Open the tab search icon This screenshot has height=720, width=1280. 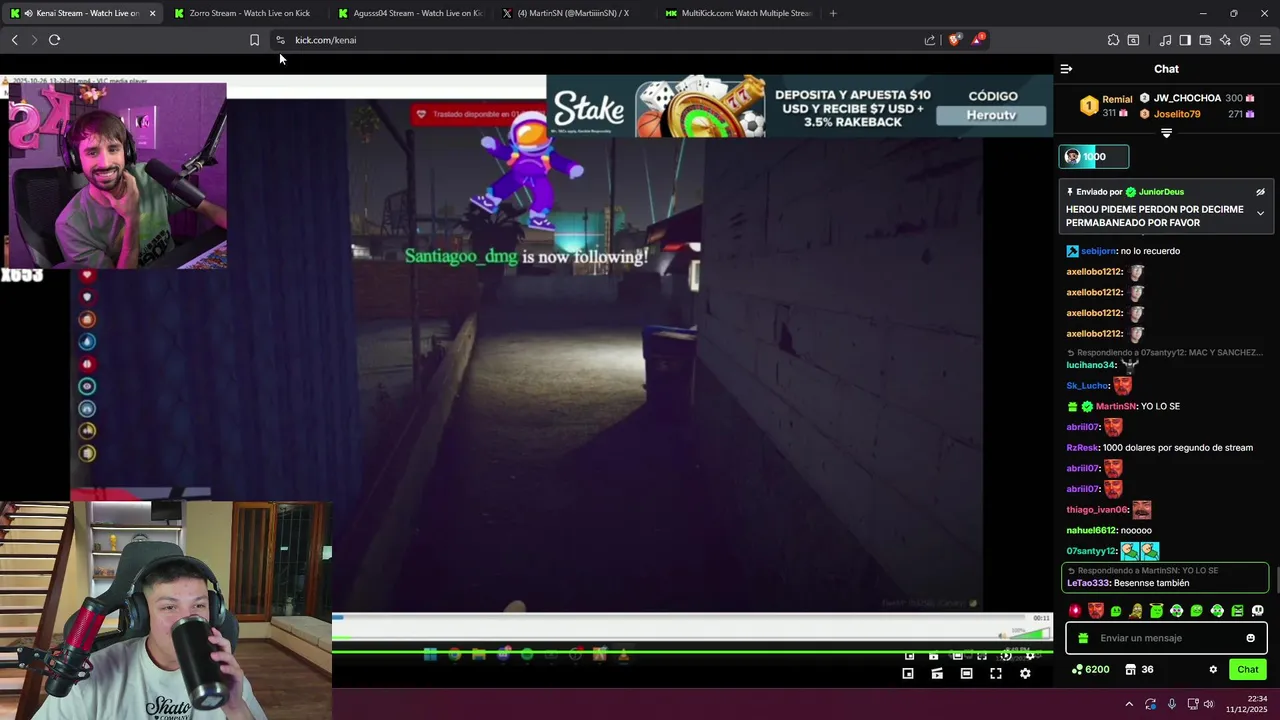pos(1133,40)
